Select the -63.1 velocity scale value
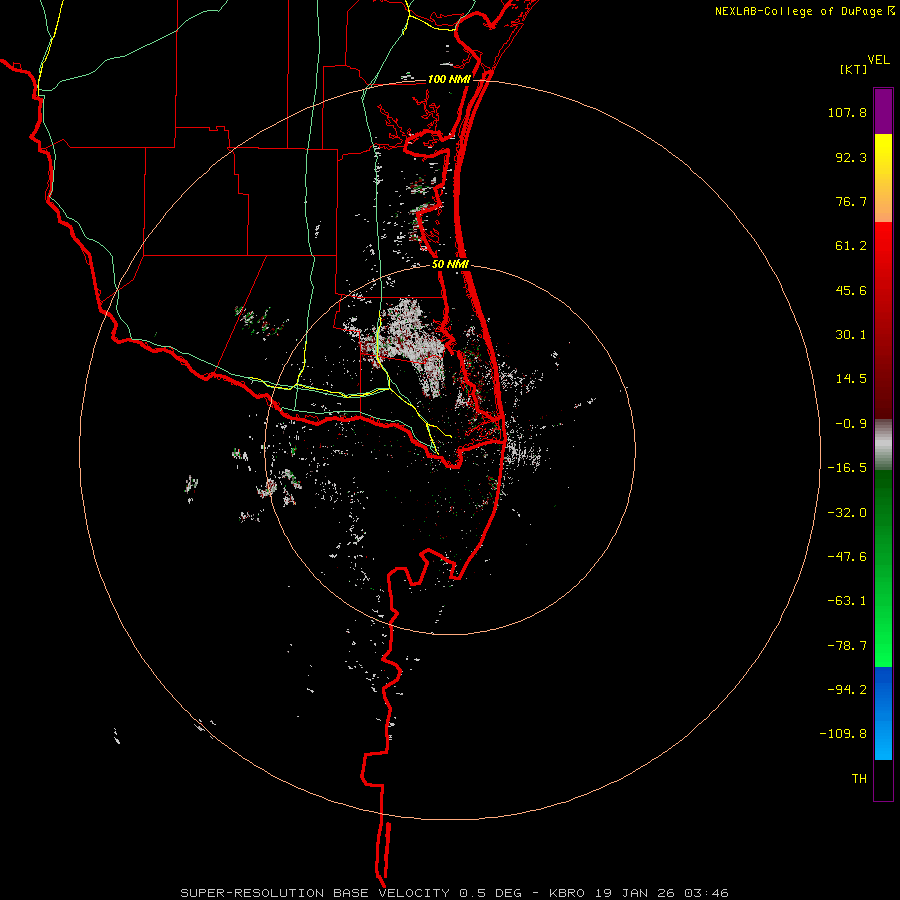900x900 pixels. (847, 601)
